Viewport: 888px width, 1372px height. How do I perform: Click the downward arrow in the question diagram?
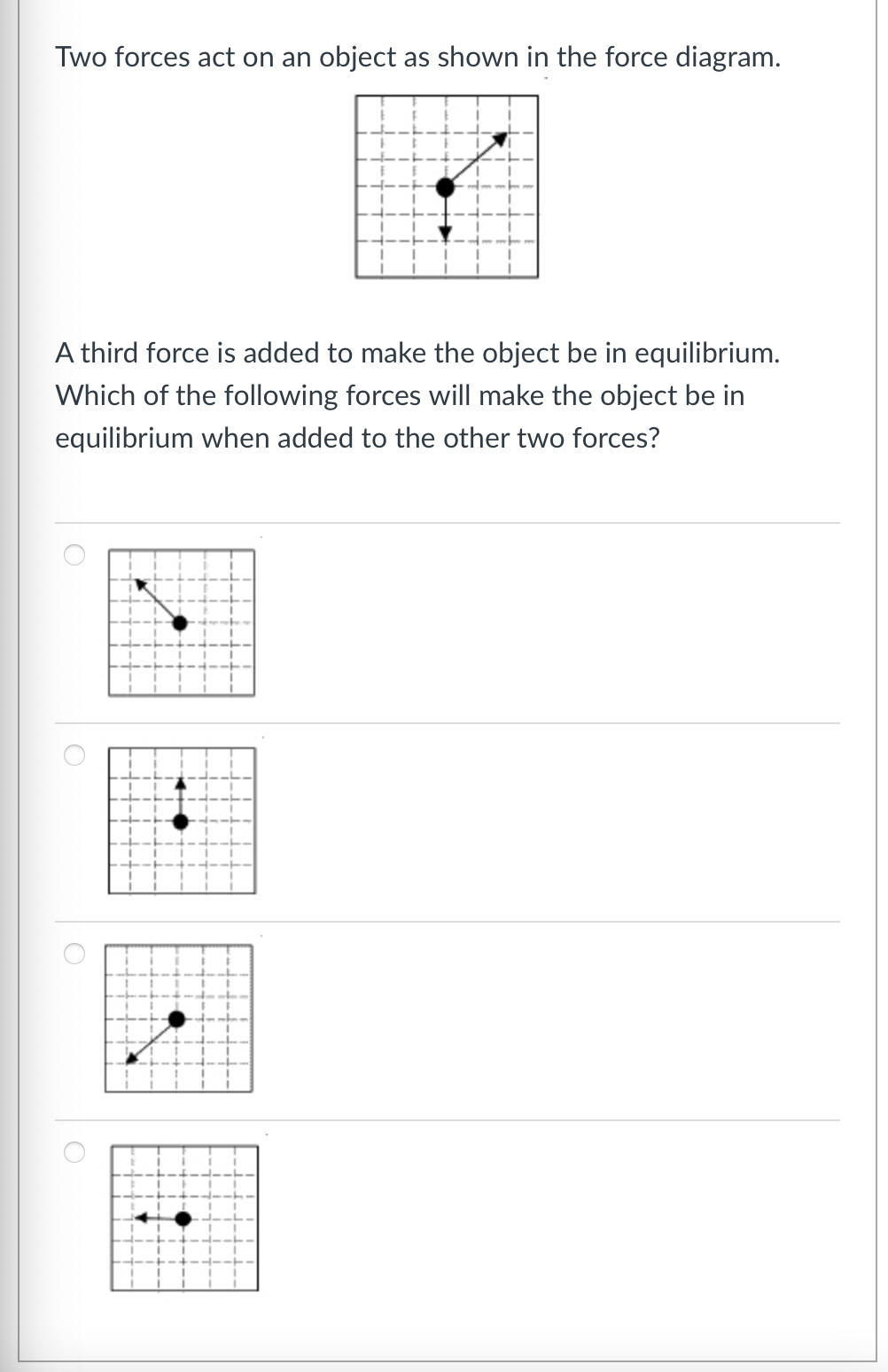(445, 217)
